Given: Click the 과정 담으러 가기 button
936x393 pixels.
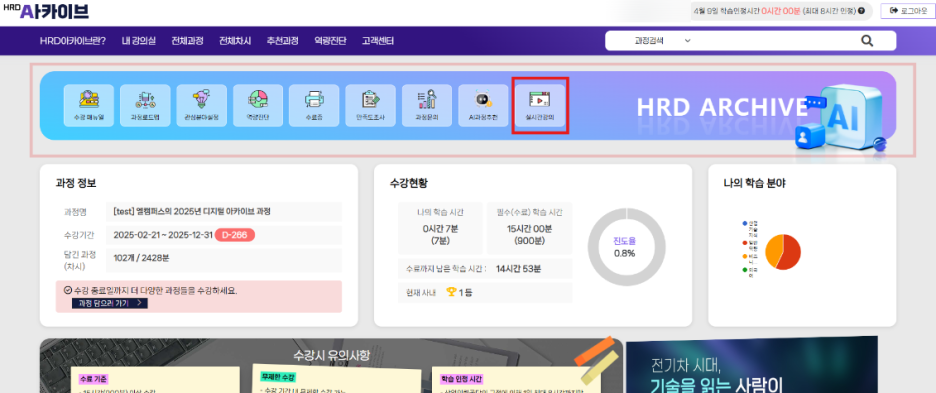Looking at the screenshot, I should [110, 303].
